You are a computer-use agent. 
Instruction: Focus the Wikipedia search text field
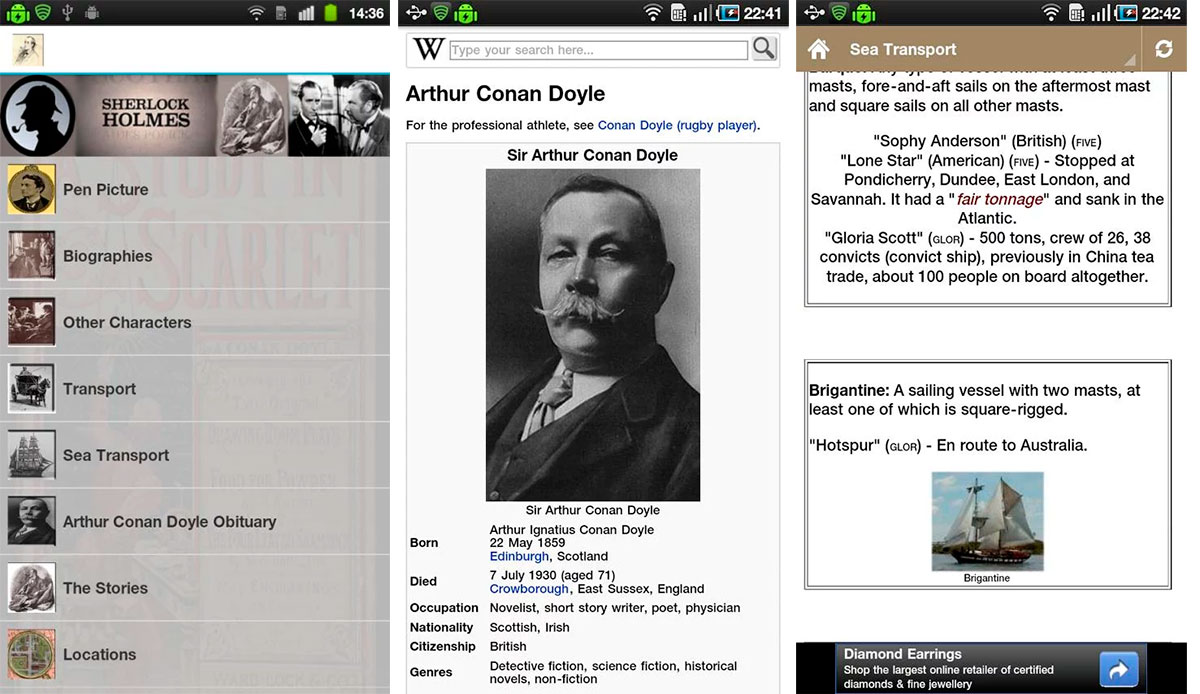click(598, 50)
